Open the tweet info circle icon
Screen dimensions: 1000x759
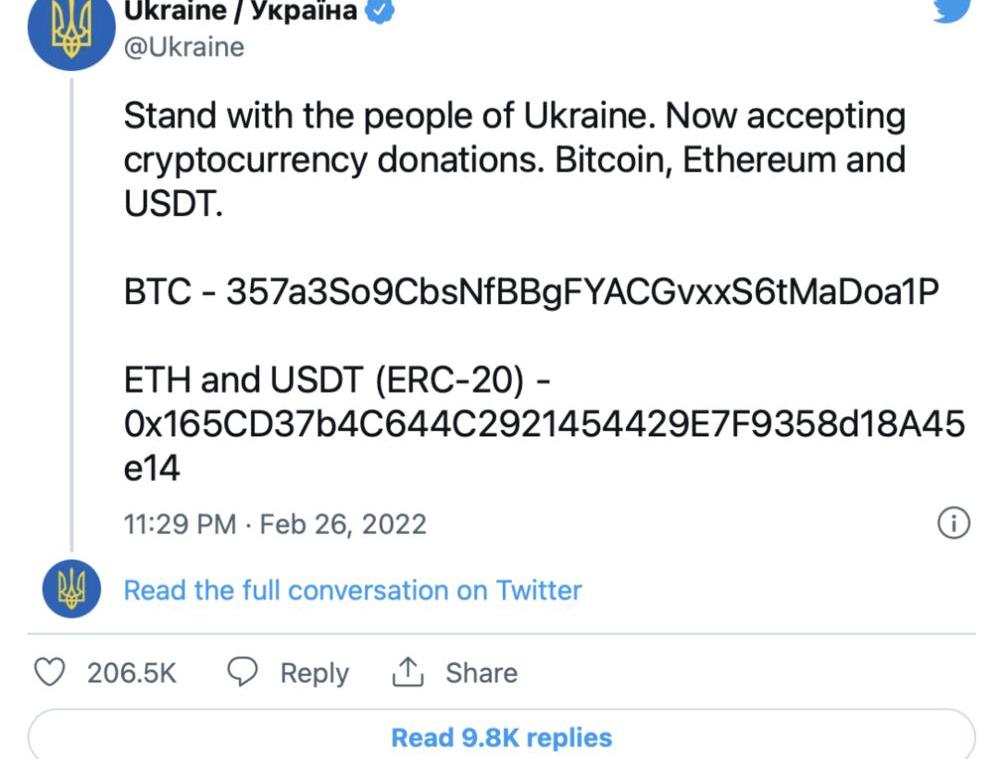pyautogui.click(x=953, y=523)
